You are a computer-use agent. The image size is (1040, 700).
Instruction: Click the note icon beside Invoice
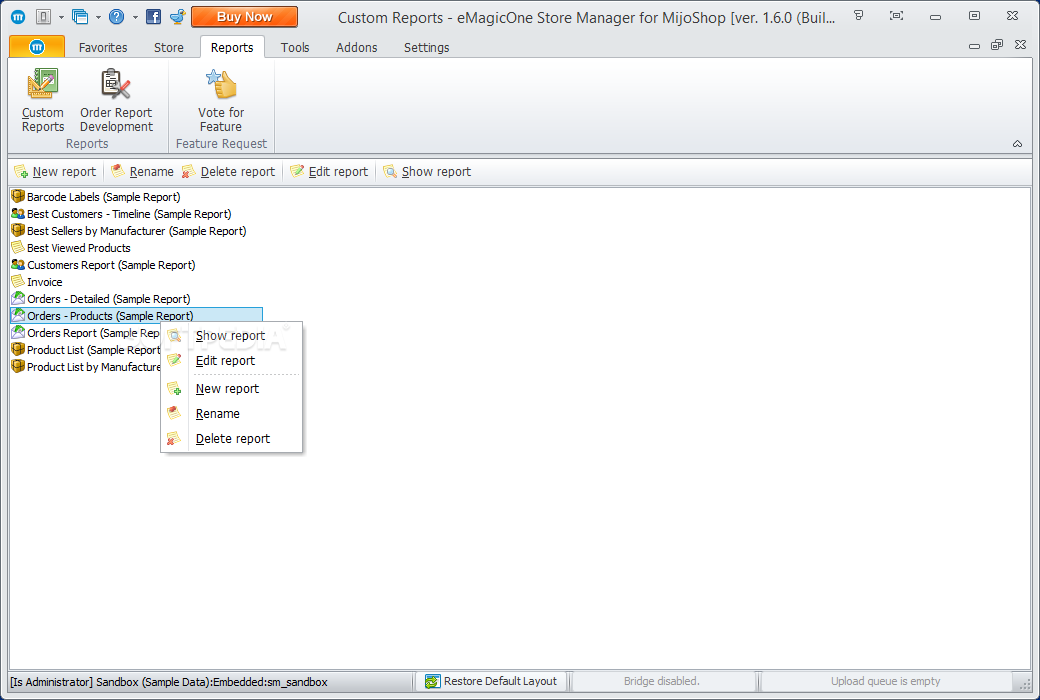click(x=18, y=281)
